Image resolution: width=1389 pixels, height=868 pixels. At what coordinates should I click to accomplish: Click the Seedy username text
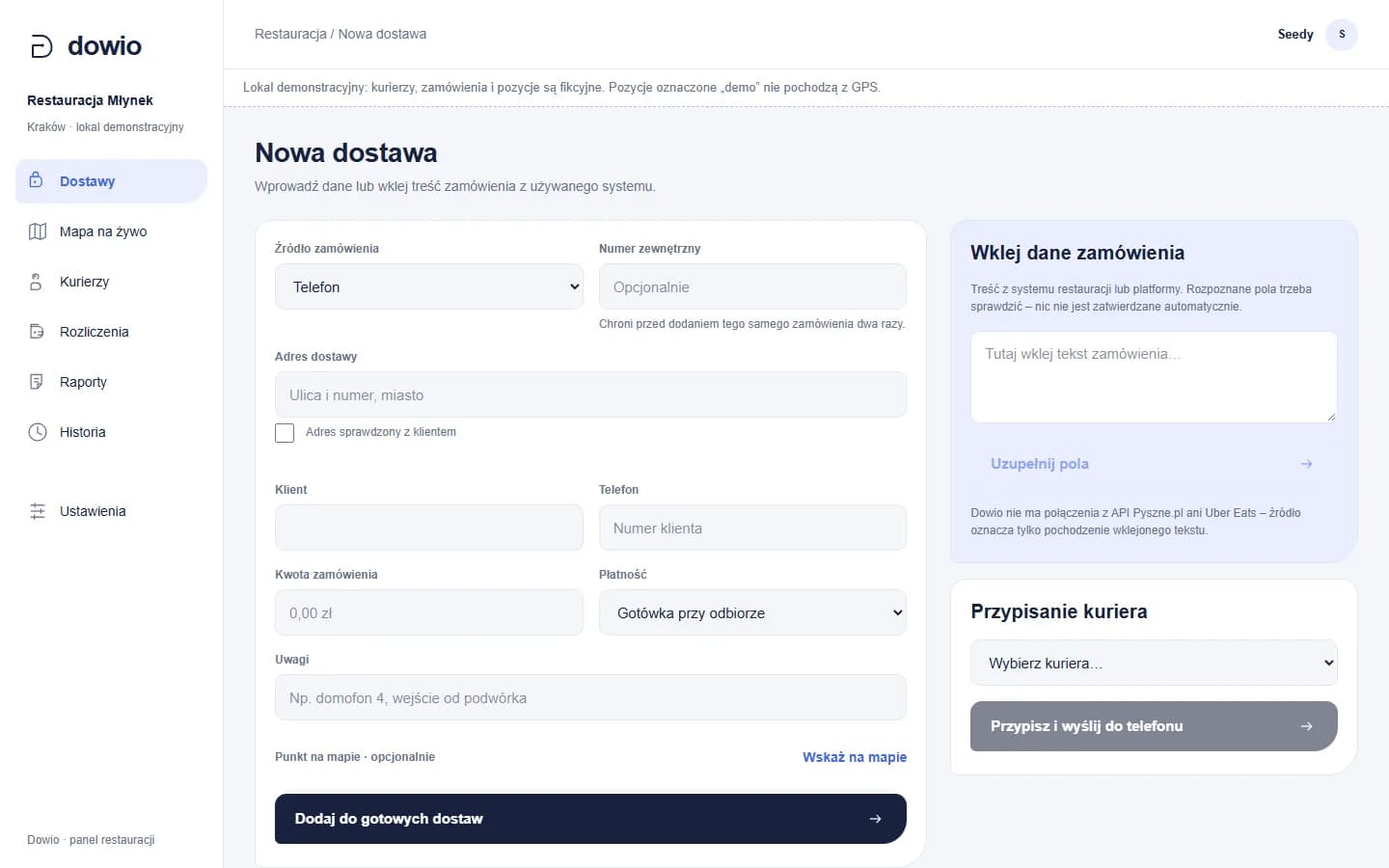1295,34
